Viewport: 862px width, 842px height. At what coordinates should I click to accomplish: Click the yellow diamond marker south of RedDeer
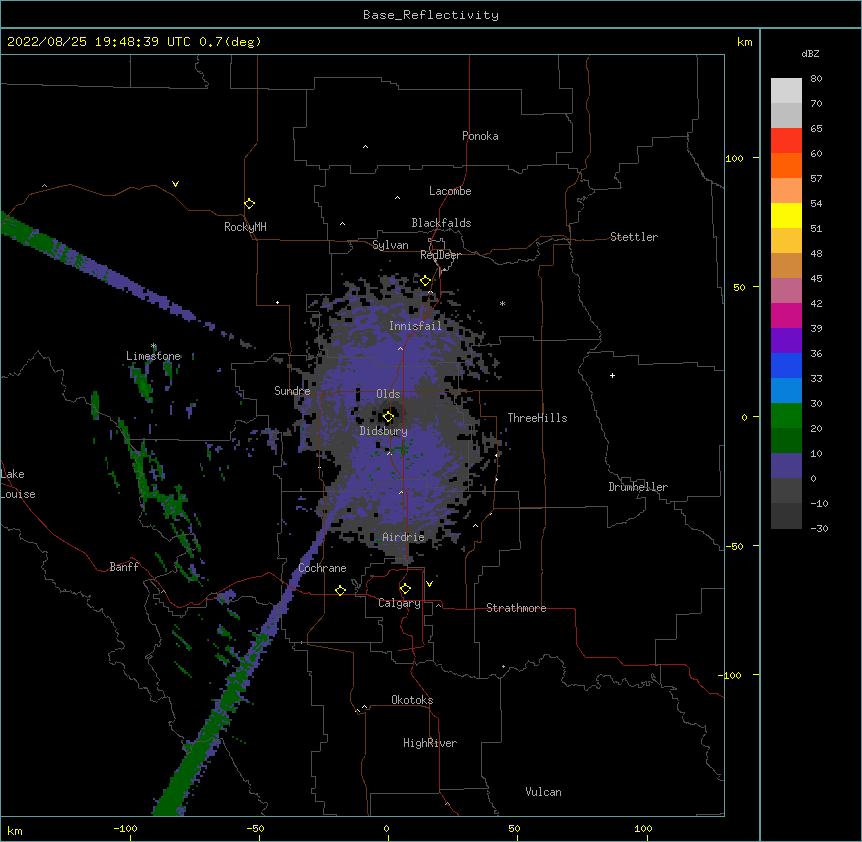(x=426, y=281)
